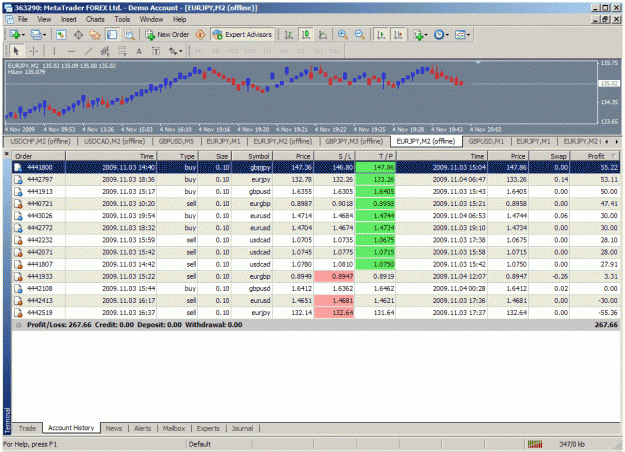Open the Charts menu
The height and width of the screenshot is (452, 625).
[x=95, y=19]
